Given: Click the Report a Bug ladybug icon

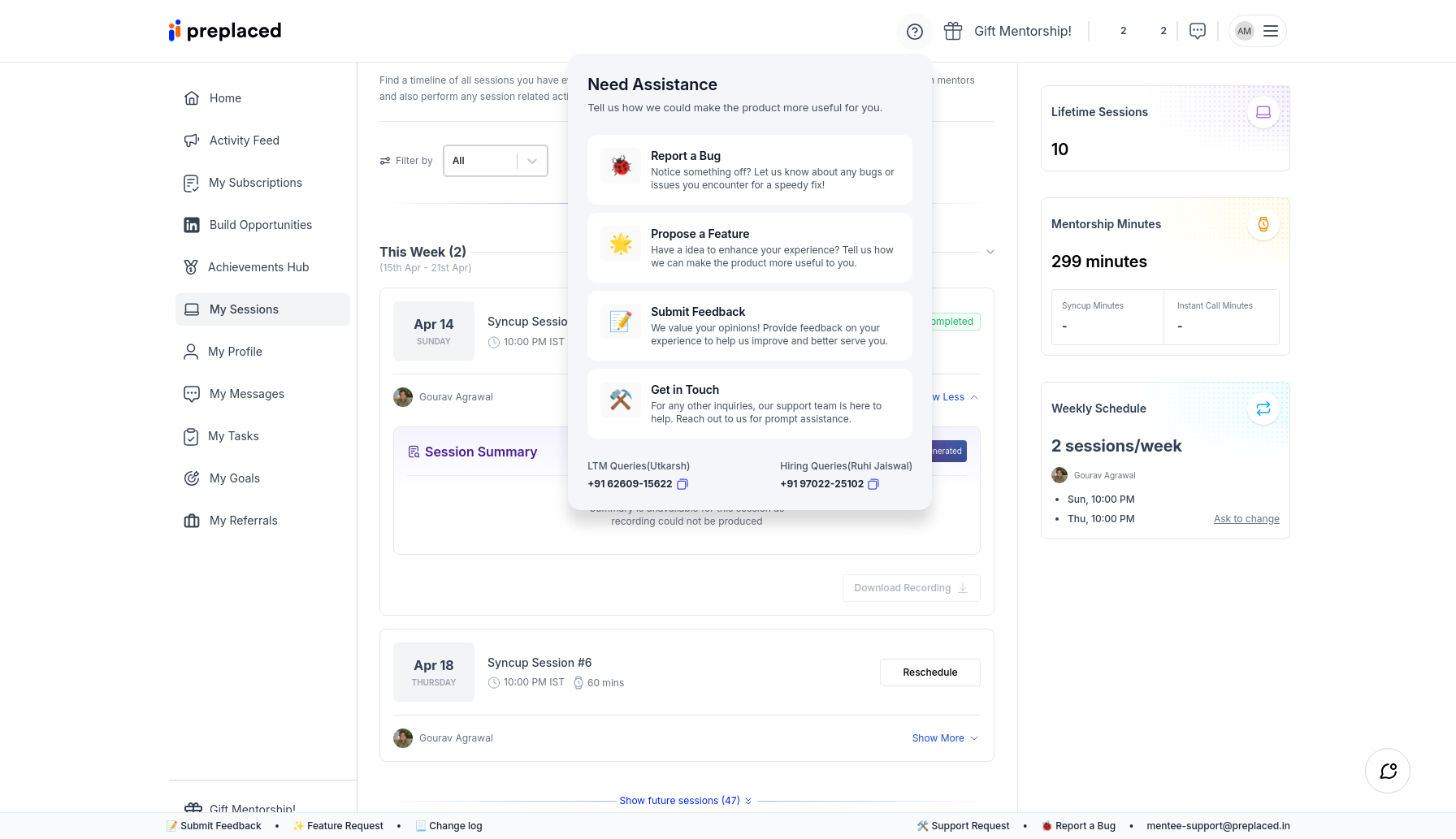Looking at the screenshot, I should tap(621, 166).
